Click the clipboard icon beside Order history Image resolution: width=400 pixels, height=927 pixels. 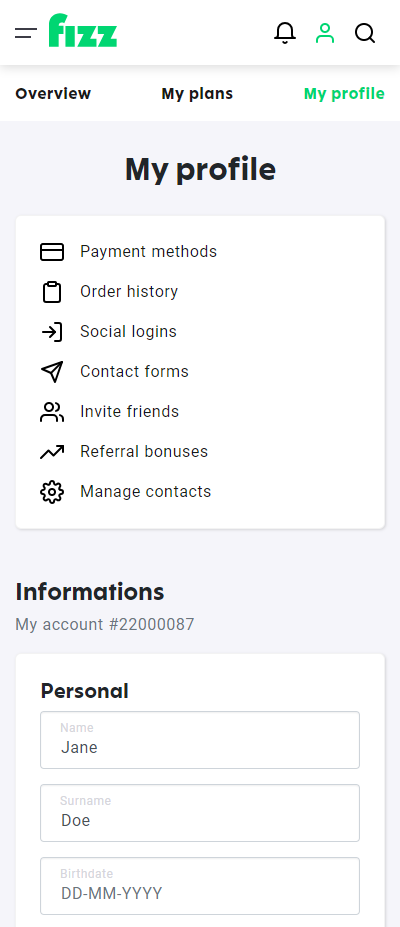pyautogui.click(x=52, y=292)
